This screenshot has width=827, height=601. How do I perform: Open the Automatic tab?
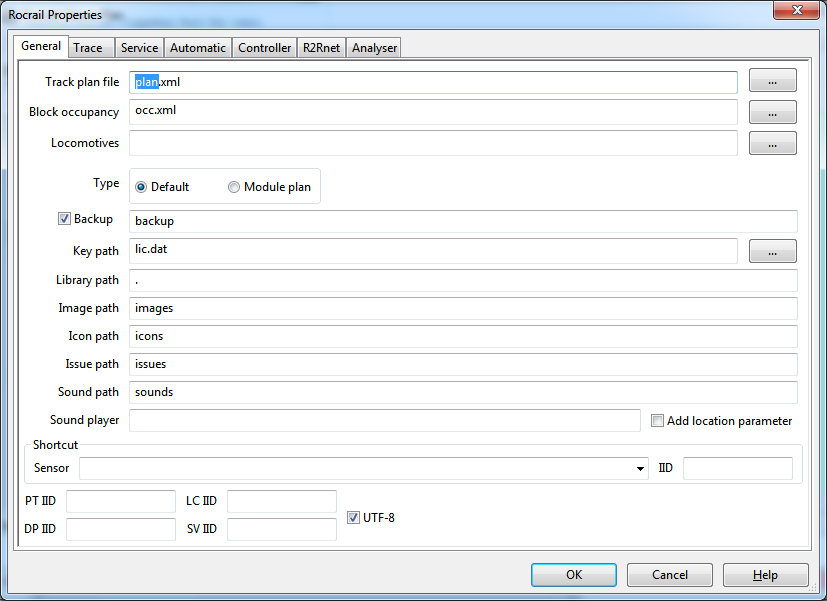click(x=198, y=47)
